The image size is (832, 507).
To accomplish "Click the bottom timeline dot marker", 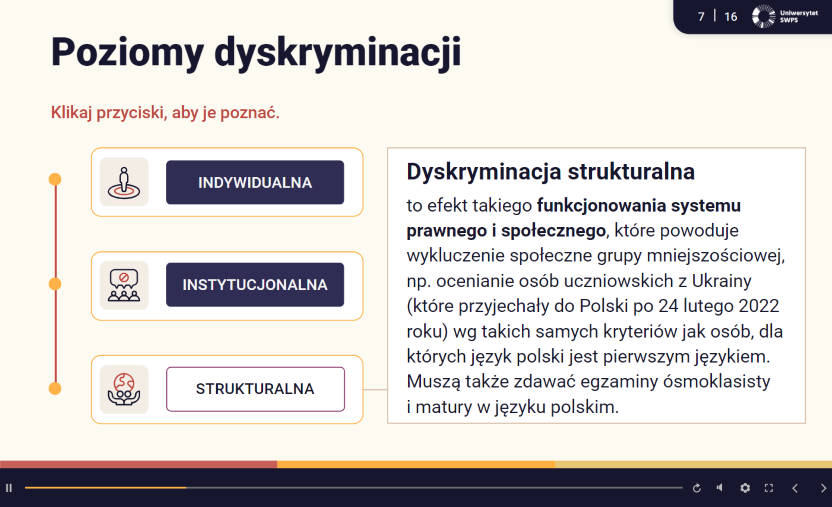I will click(x=55, y=388).
